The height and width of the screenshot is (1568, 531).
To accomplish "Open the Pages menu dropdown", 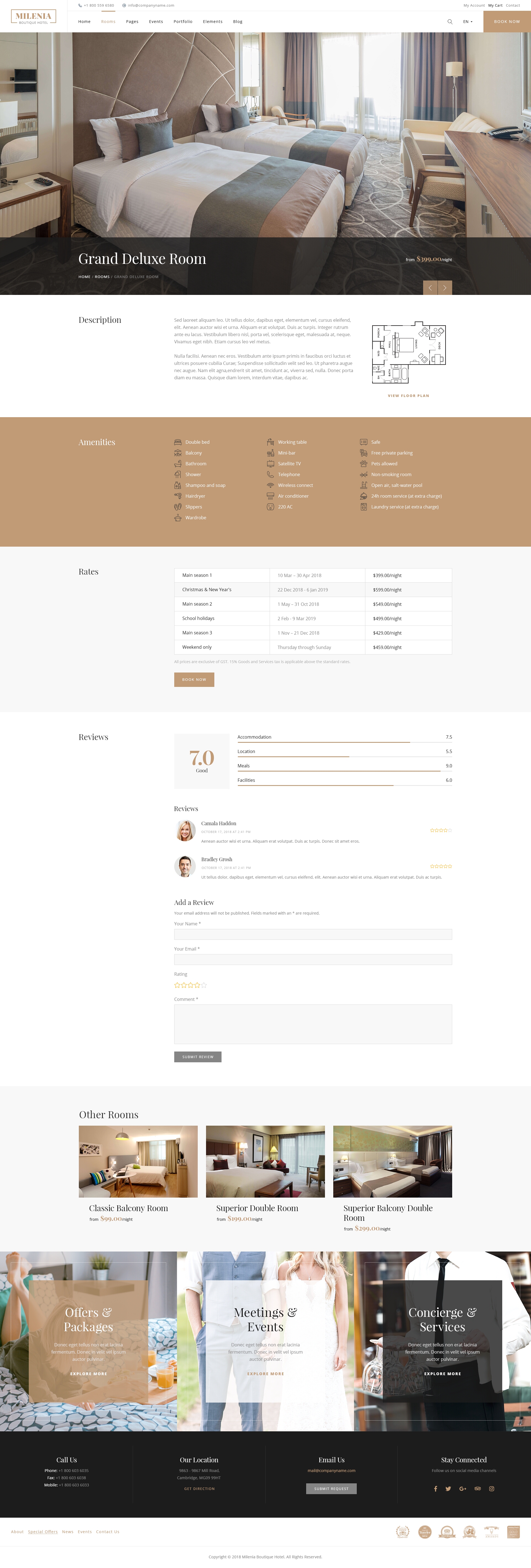I will tap(132, 21).
